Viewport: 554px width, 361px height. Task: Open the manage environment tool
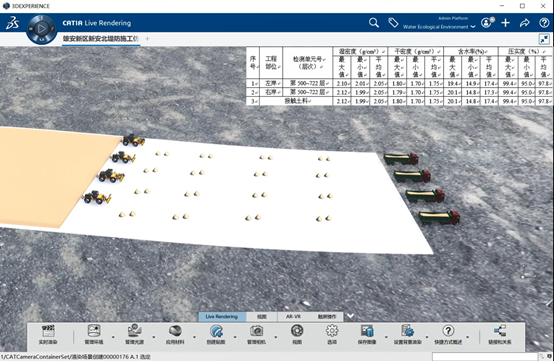94,331
